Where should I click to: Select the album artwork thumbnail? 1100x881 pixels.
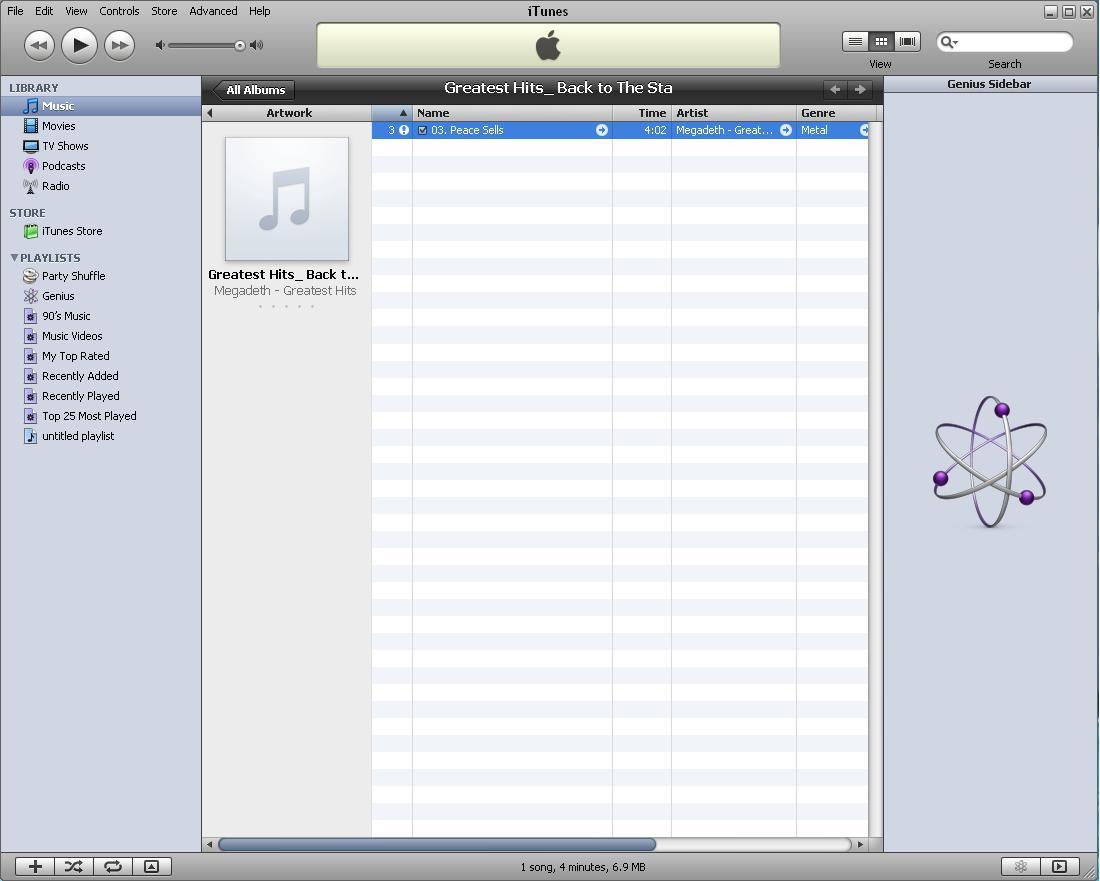click(286, 199)
